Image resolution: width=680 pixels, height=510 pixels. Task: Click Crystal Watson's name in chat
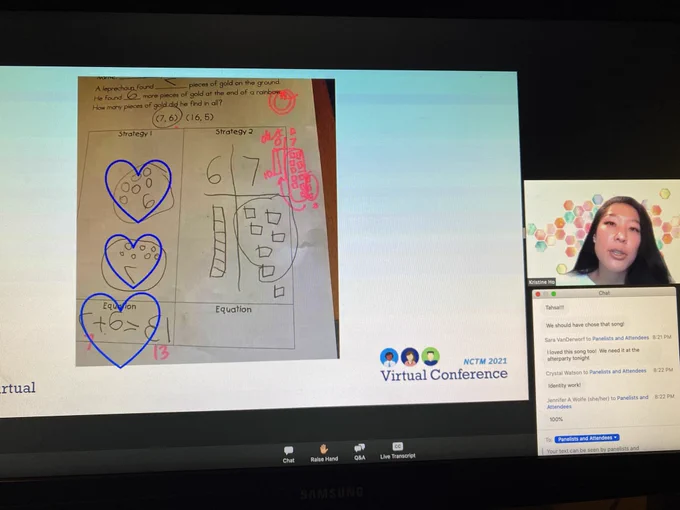pos(563,373)
